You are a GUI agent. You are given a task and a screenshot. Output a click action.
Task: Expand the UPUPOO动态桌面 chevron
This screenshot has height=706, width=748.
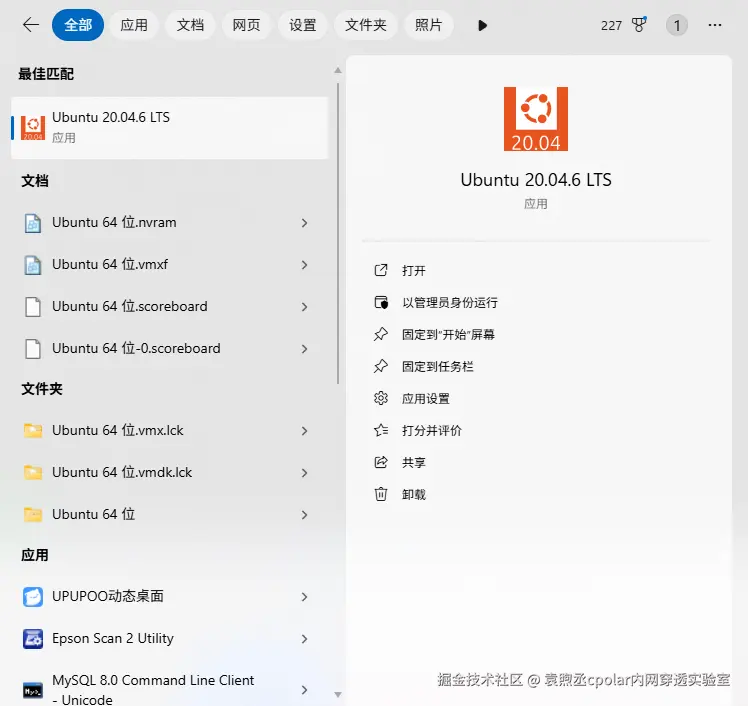pos(305,597)
